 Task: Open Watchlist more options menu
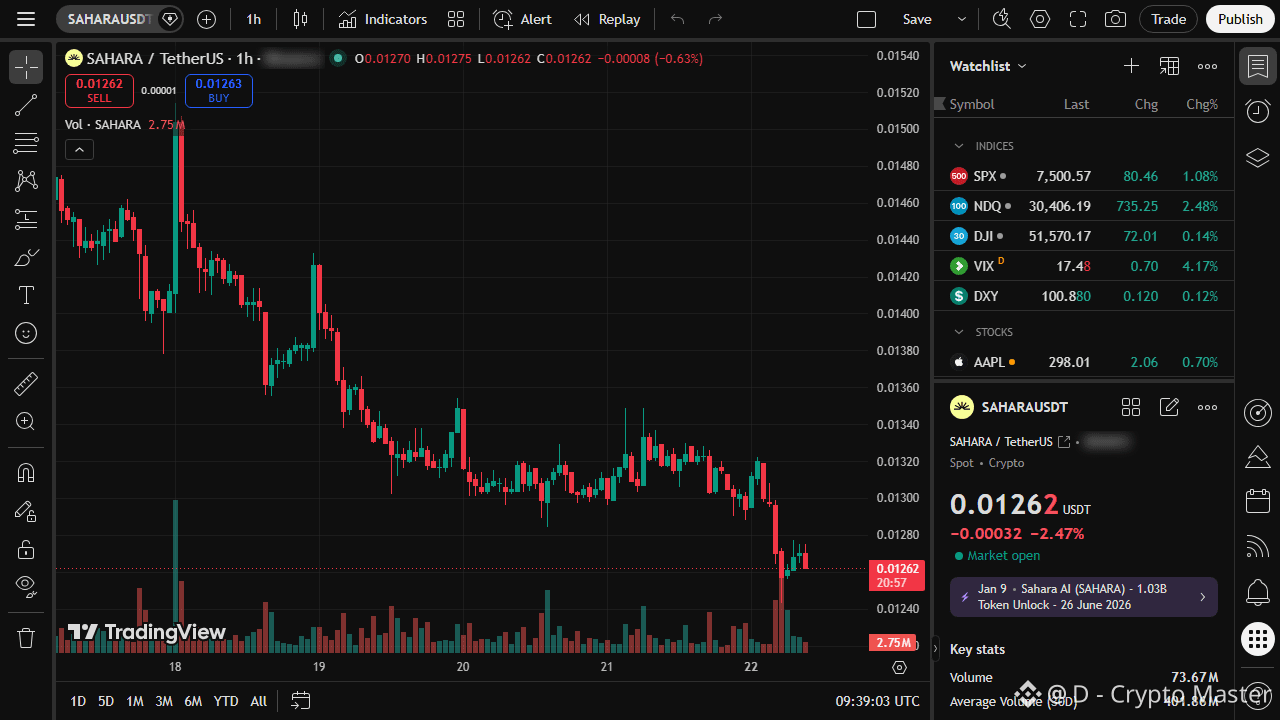pyautogui.click(x=1207, y=66)
